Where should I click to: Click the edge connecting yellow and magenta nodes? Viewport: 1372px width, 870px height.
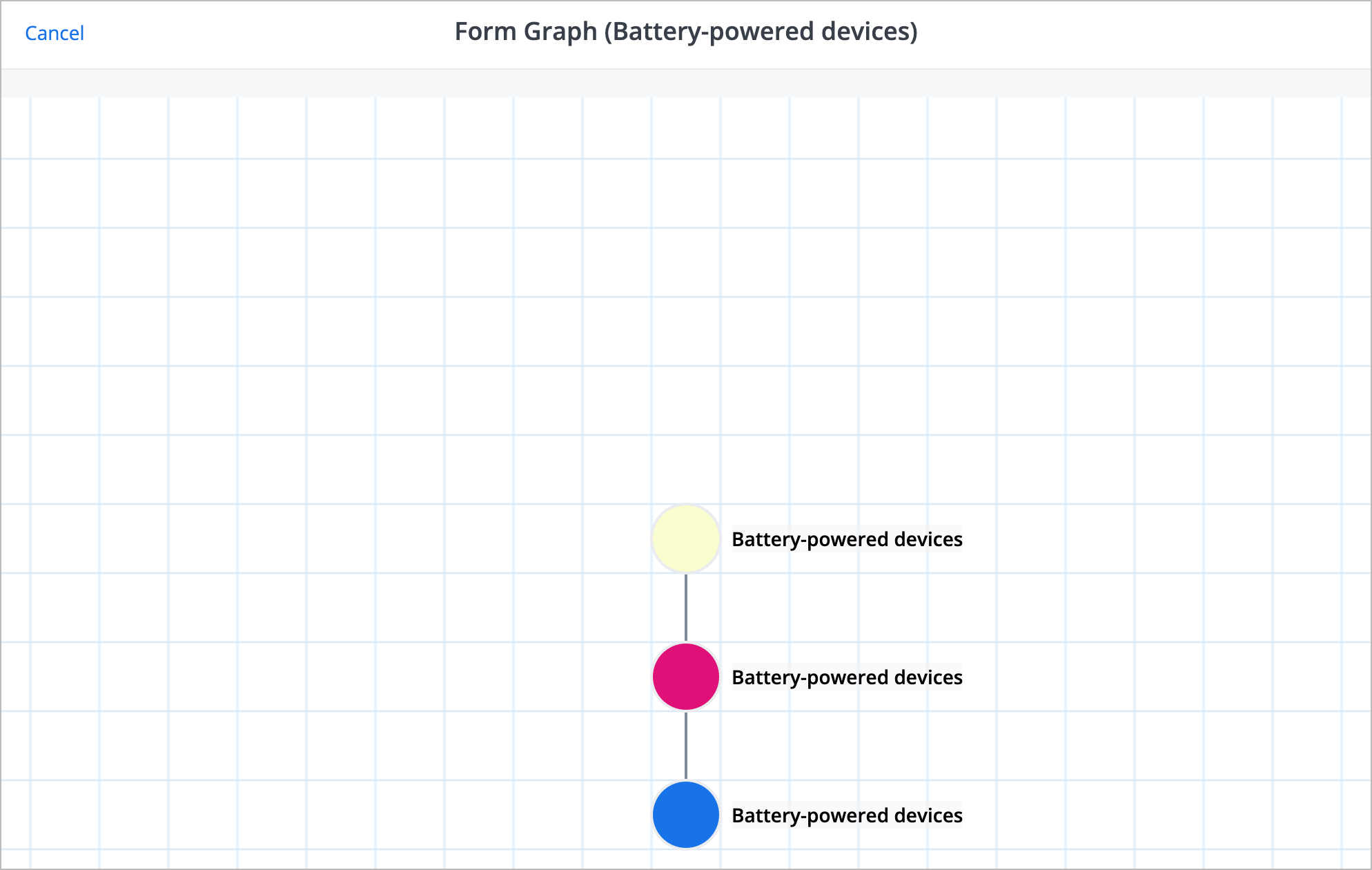pyautogui.click(x=686, y=608)
